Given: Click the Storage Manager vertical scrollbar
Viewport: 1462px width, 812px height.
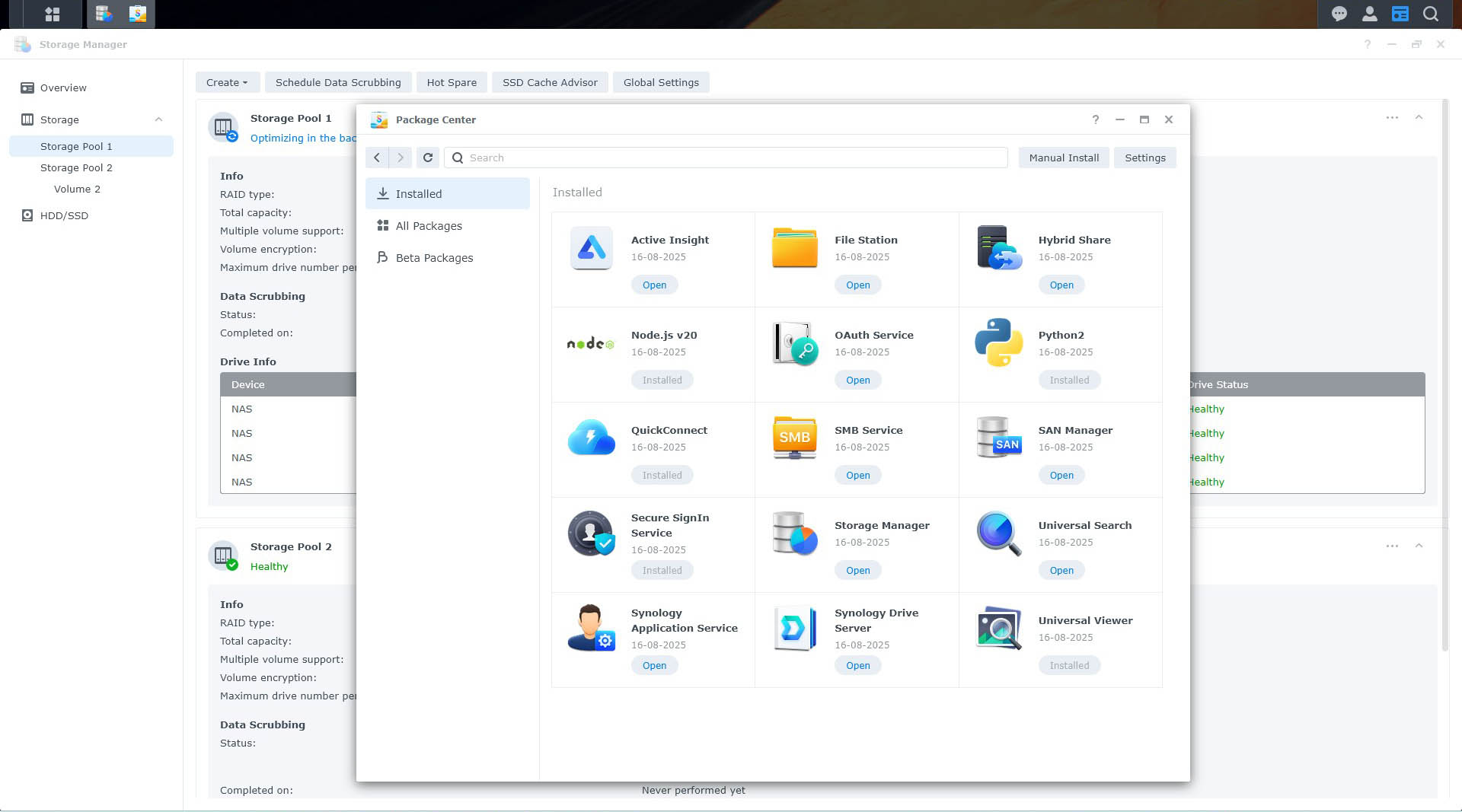Looking at the screenshot, I should (1444, 374).
